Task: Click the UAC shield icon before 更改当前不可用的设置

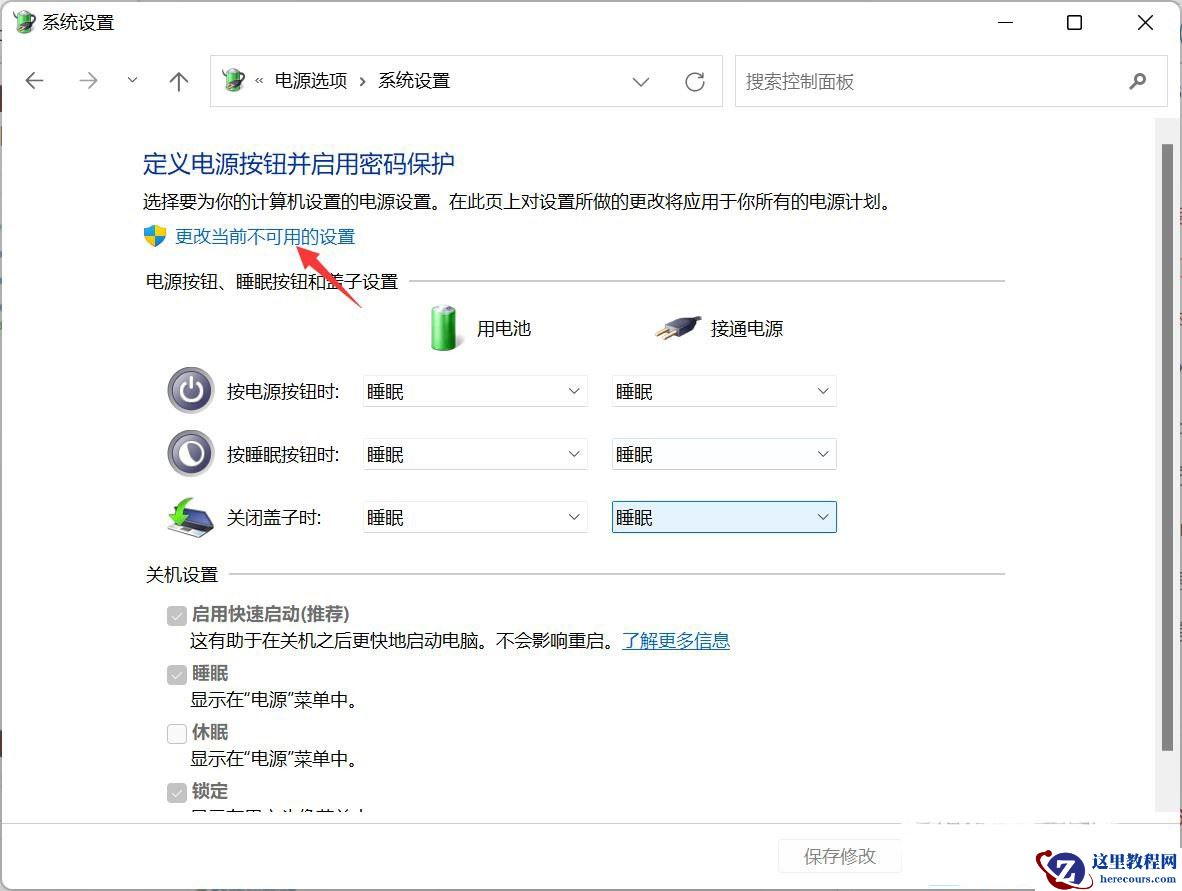Action: (153, 236)
